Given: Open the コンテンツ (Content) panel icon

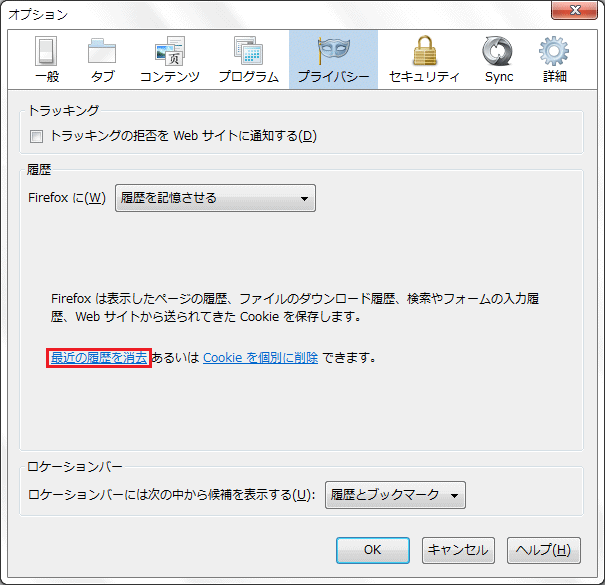Looking at the screenshot, I should tap(169, 59).
